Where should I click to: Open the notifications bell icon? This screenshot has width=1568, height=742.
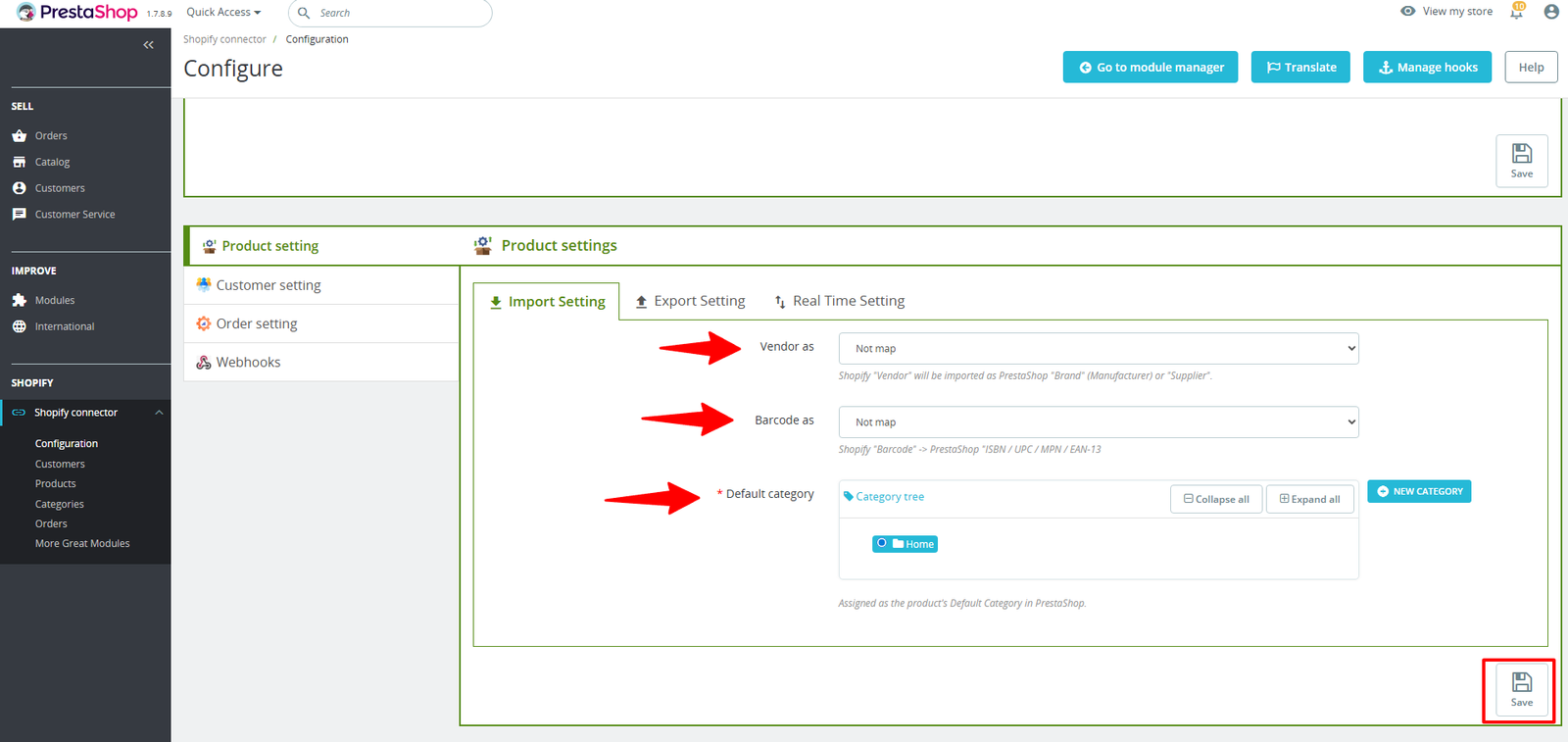point(1517,12)
